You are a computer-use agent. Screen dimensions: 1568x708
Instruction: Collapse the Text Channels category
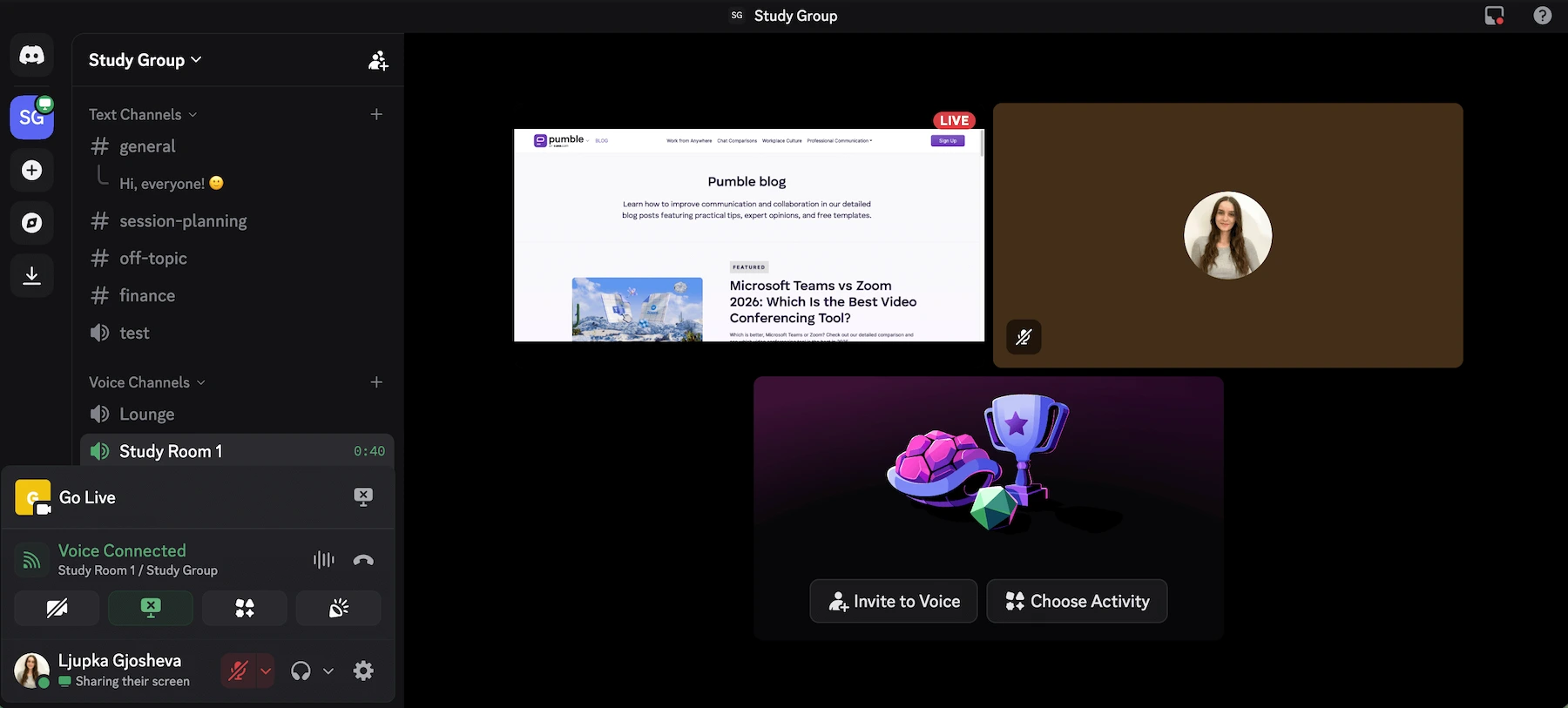(143, 114)
